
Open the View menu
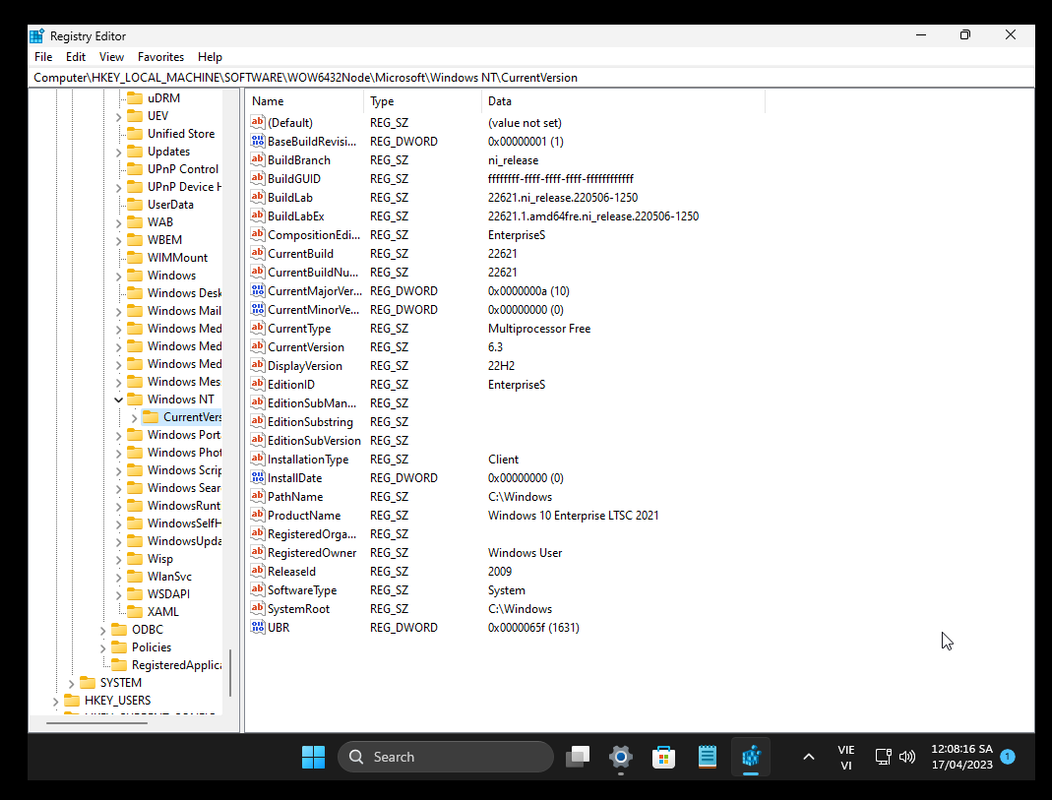111,57
